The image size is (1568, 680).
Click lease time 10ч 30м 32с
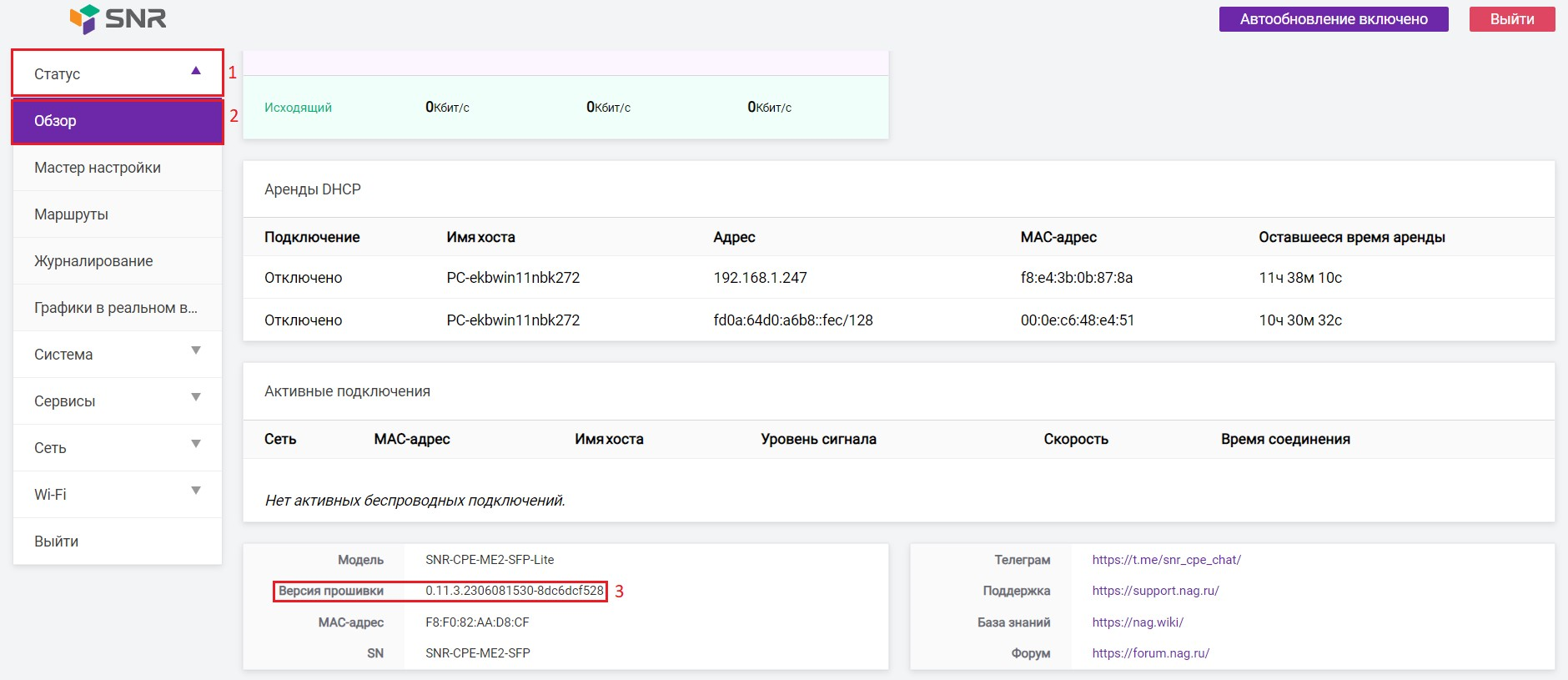click(1300, 320)
